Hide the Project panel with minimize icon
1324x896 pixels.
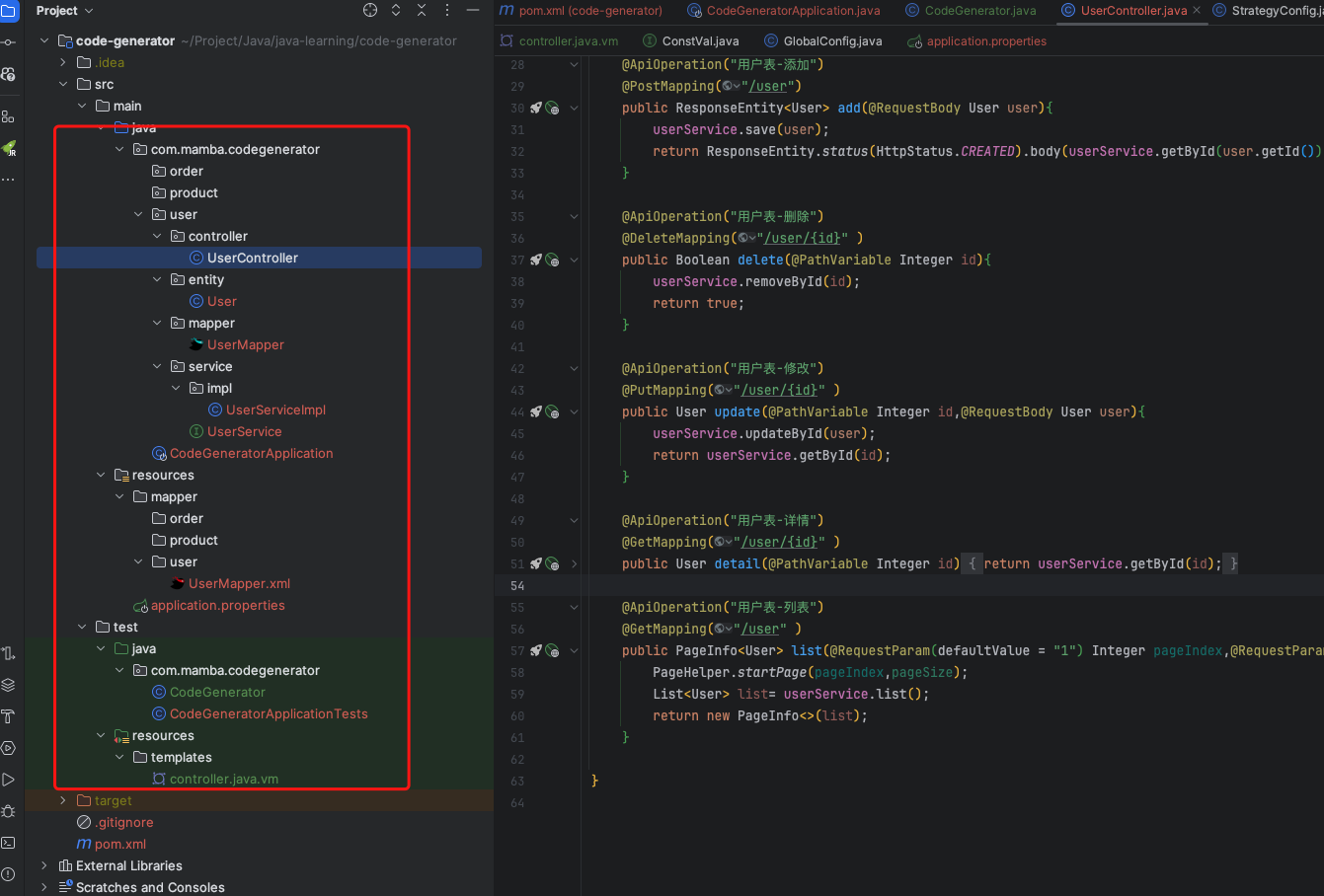tap(474, 10)
